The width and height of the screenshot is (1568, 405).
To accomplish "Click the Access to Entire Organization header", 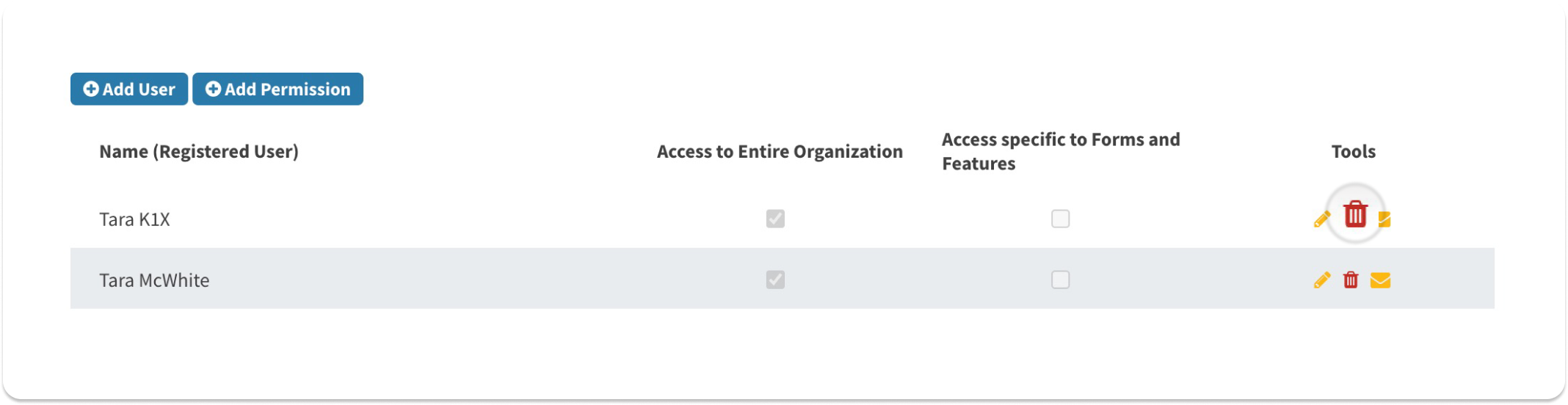I will pos(780,151).
